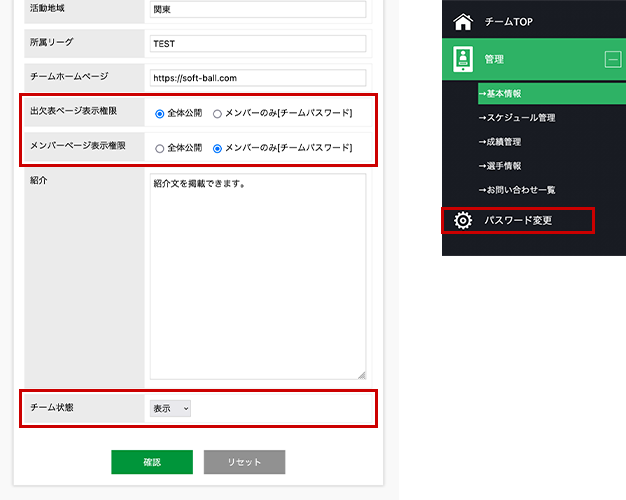Select 全体公開 for メンバーページ表示権限
626x500 pixels.
click(160, 148)
